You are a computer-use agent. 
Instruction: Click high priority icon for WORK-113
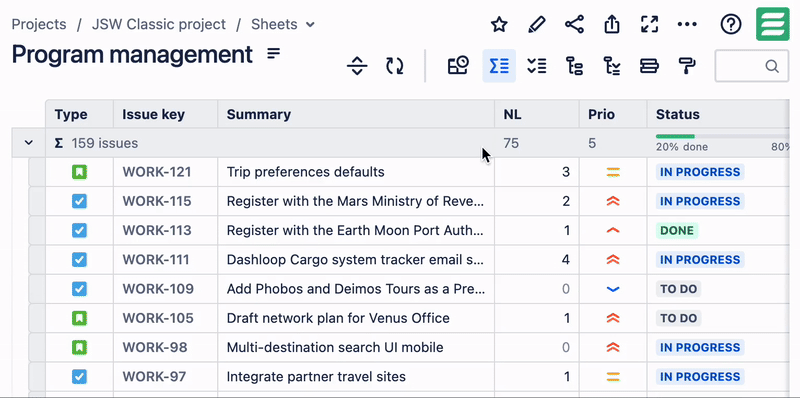click(x=613, y=231)
